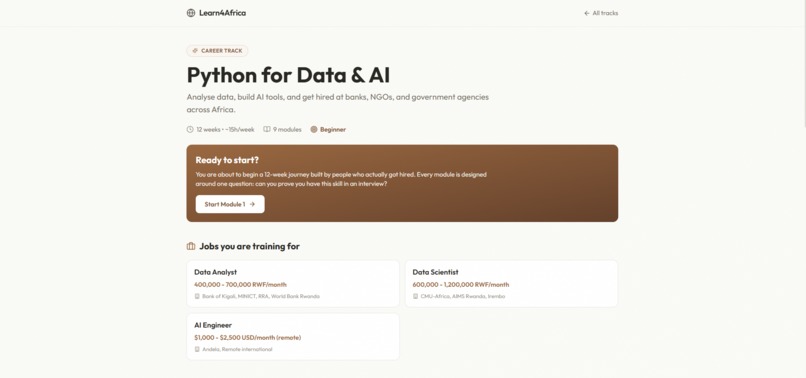Click the clock icon next to 12 weeks
This screenshot has height=378, width=806.
tap(190, 130)
